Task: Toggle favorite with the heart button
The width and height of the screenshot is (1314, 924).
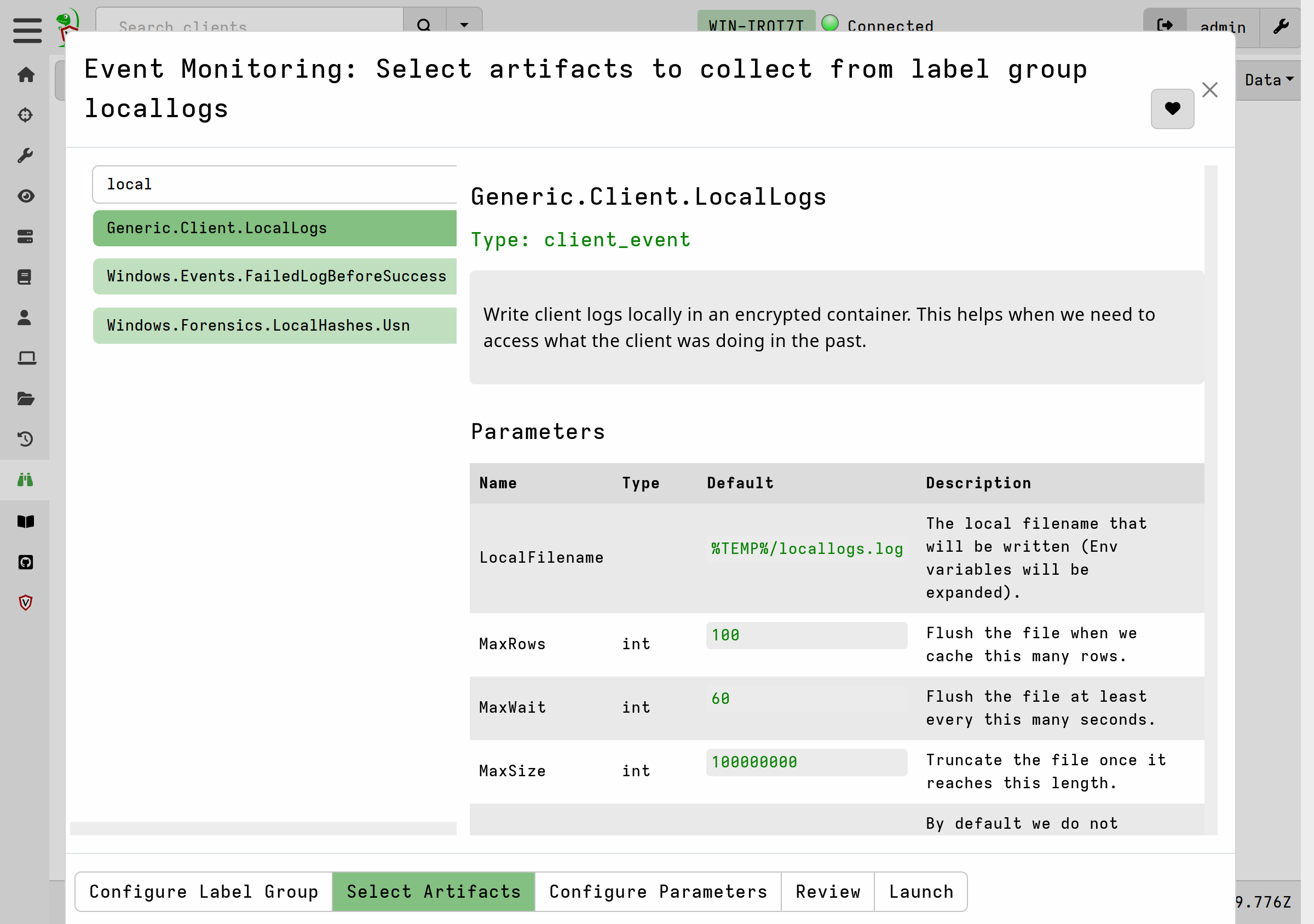Action: point(1172,108)
